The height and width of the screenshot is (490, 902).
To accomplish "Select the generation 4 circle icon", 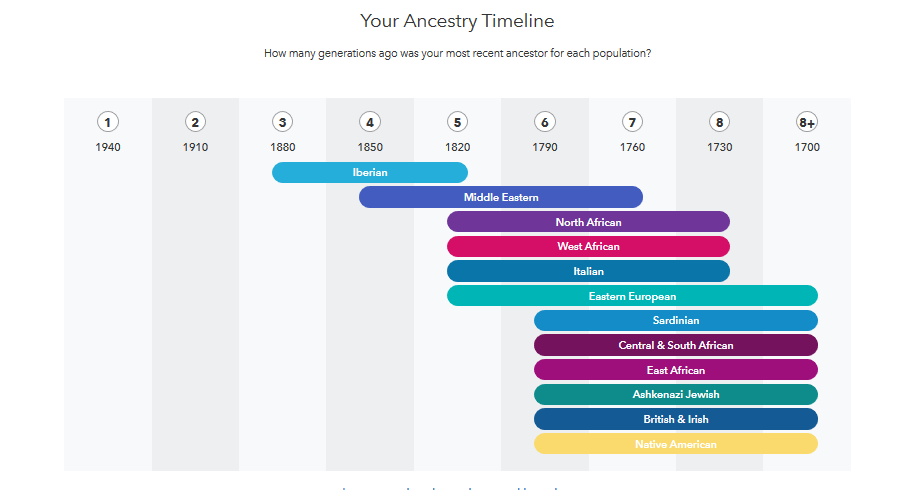I will 370,122.
